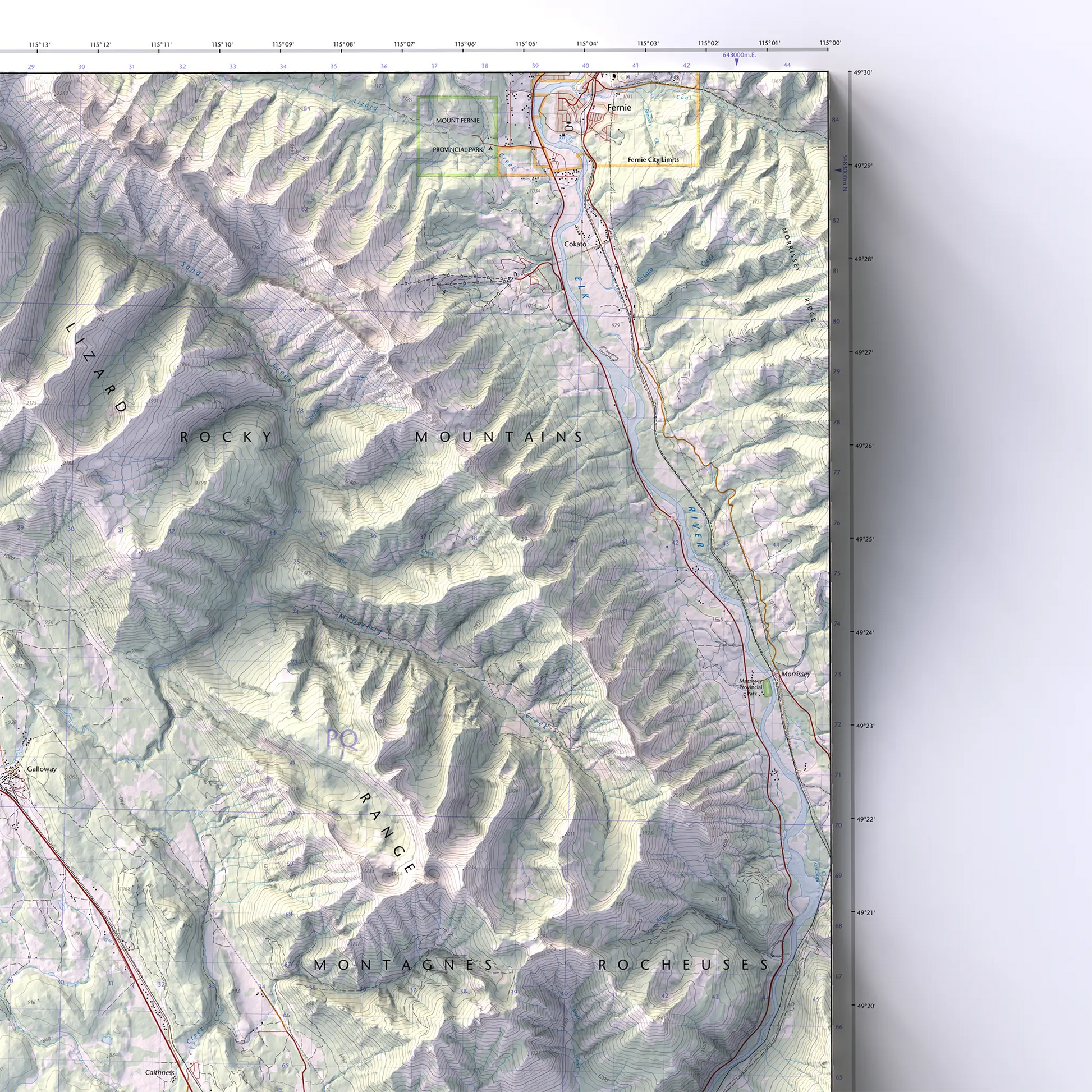Click the MOUNTAINS label word
Viewport: 1092px width, 1092px height.
499,437
